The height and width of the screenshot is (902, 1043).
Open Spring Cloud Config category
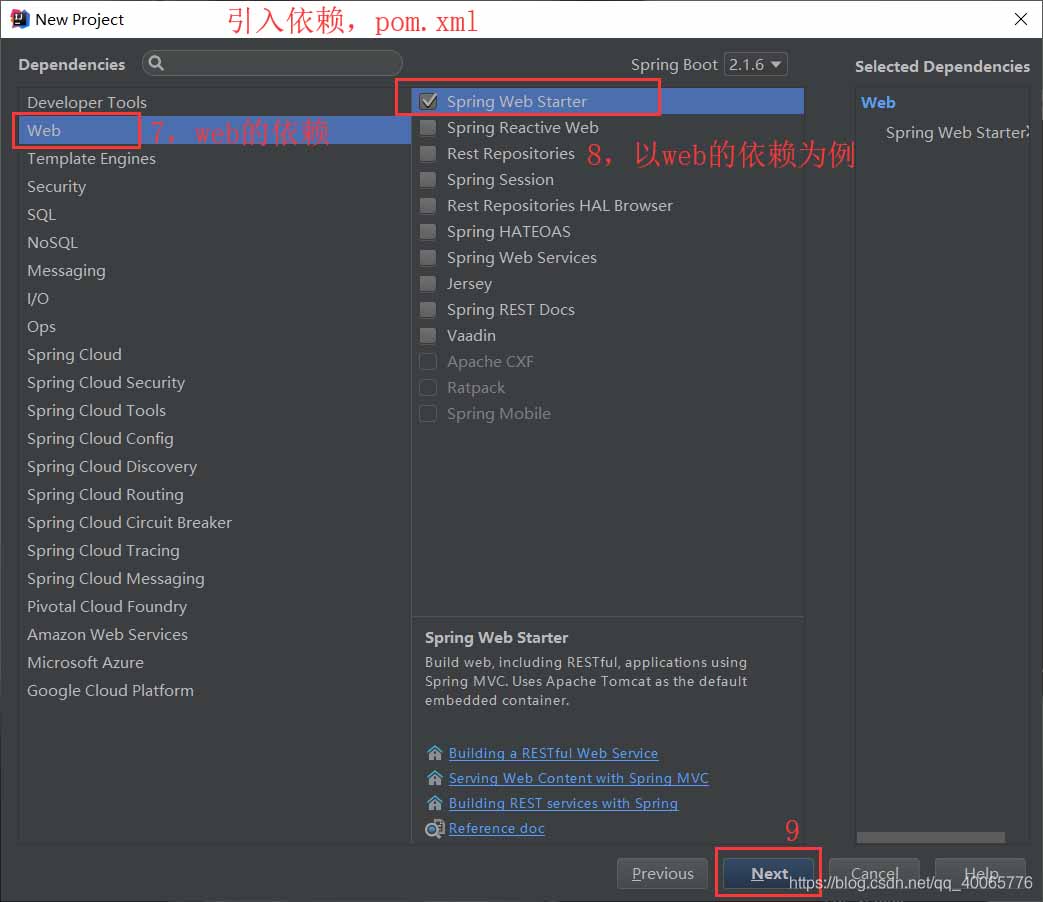tap(214, 438)
